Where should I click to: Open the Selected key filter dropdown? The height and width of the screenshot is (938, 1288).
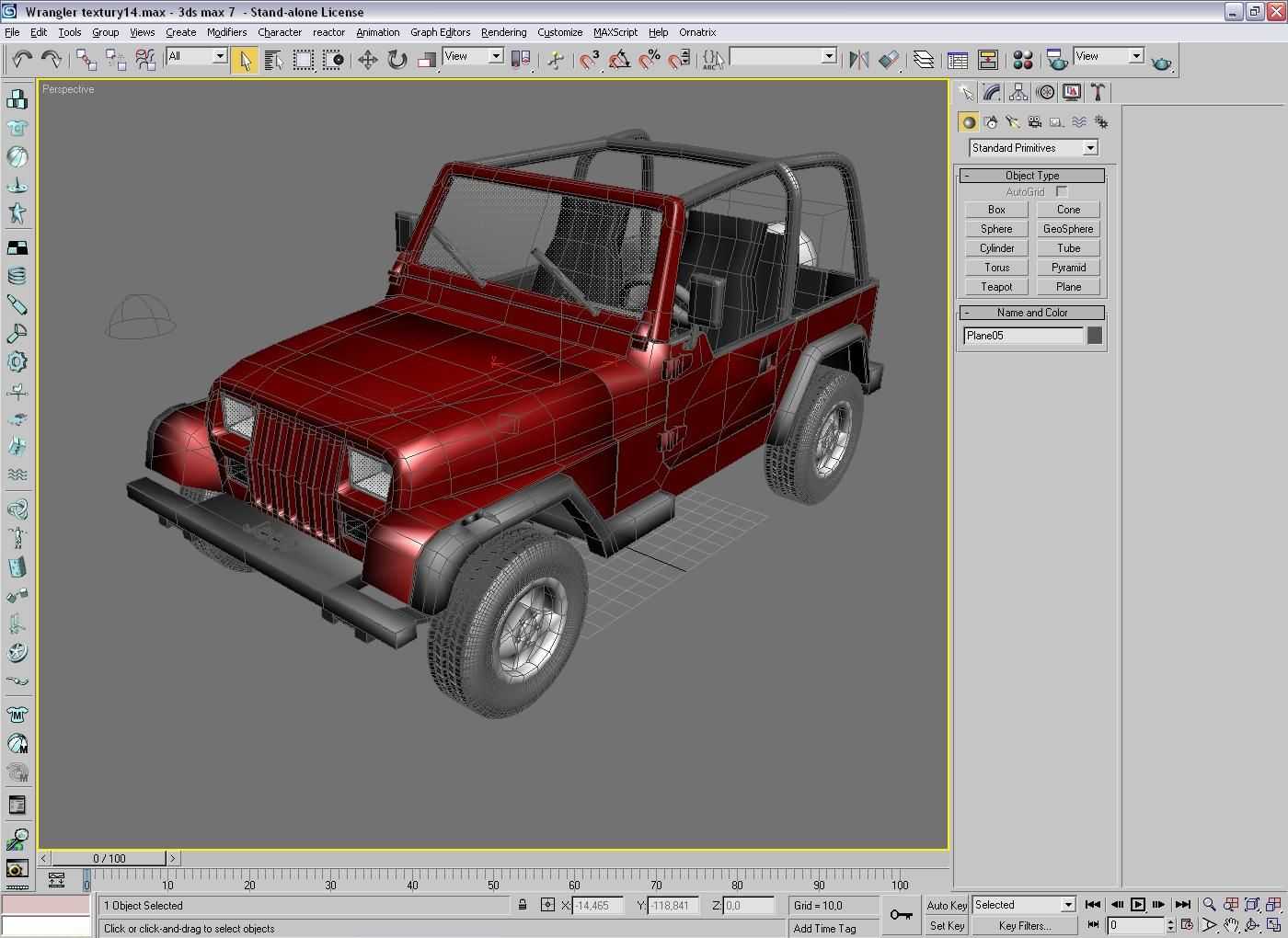(1024, 905)
